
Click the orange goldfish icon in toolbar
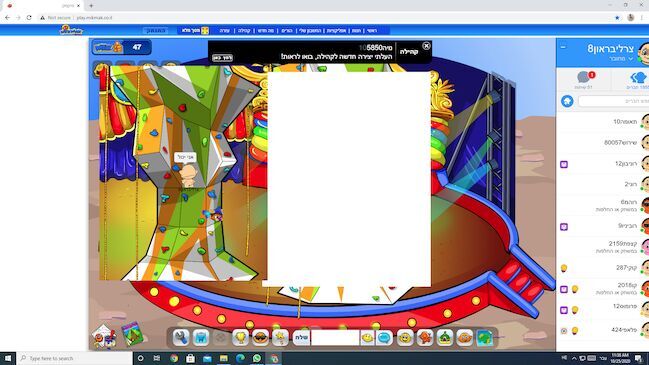coord(465,338)
